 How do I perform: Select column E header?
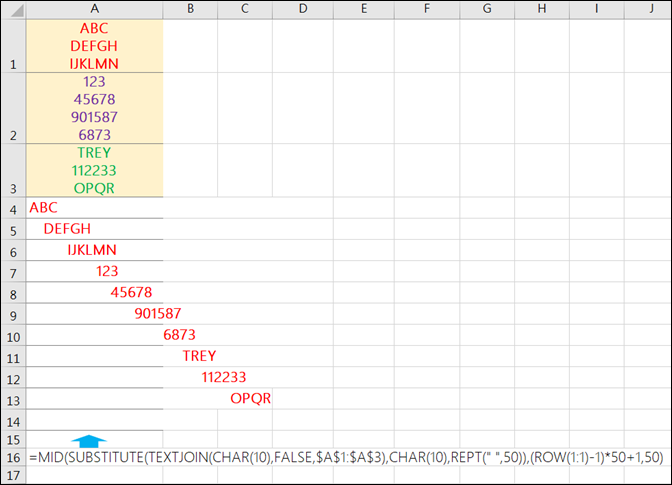click(x=364, y=9)
